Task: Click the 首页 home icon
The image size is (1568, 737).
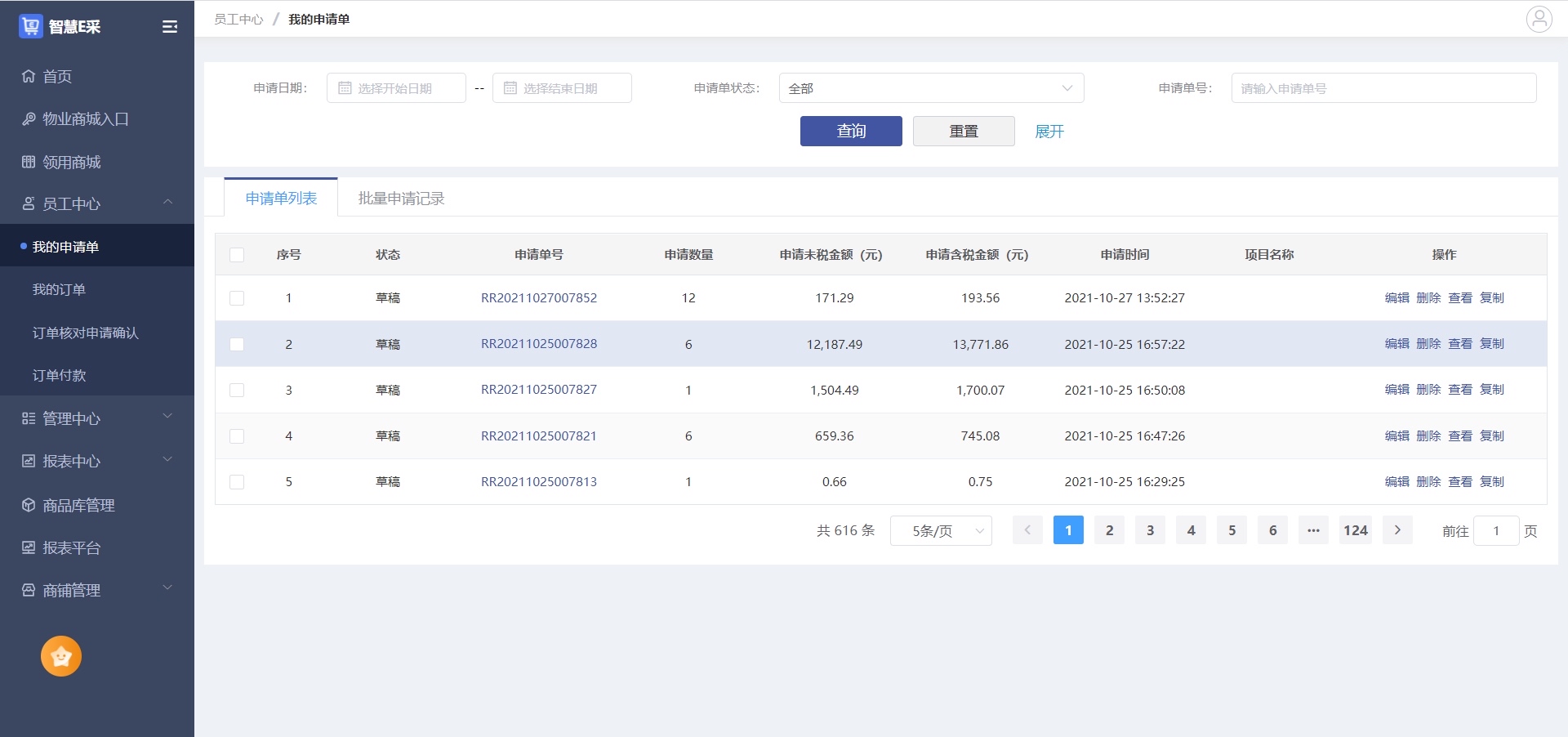Action: click(x=29, y=76)
